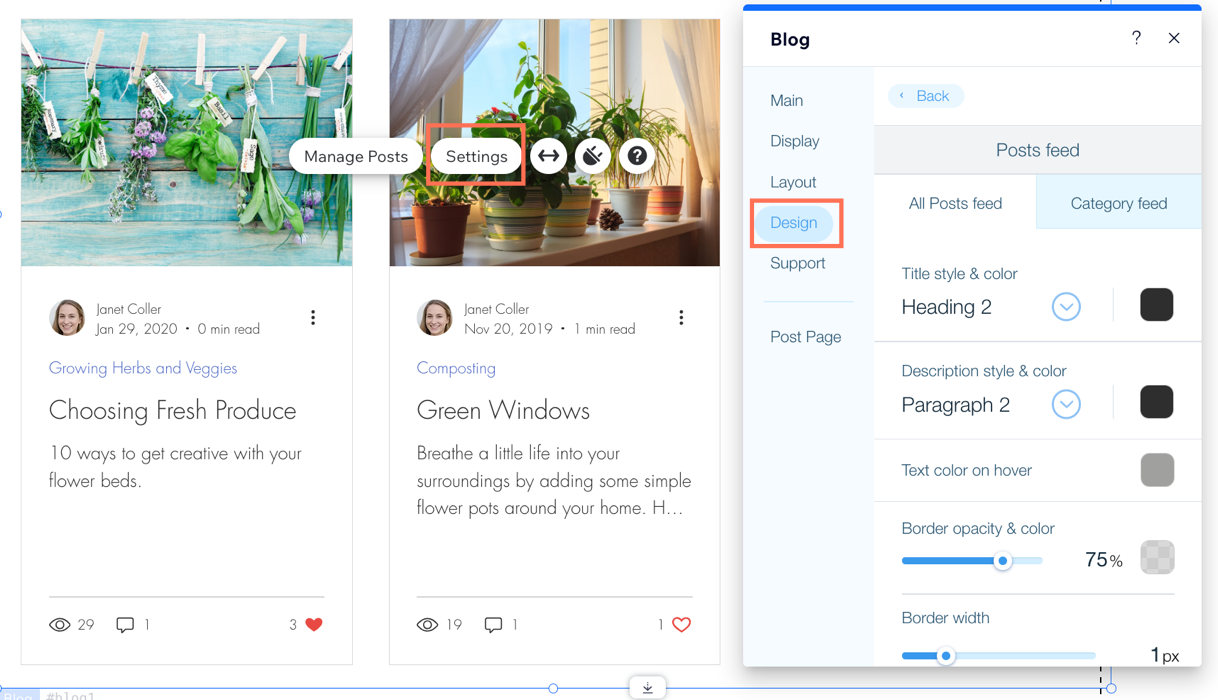Click Janet Coller avatar on first post
This screenshot has height=700, width=1218.
(x=67, y=318)
